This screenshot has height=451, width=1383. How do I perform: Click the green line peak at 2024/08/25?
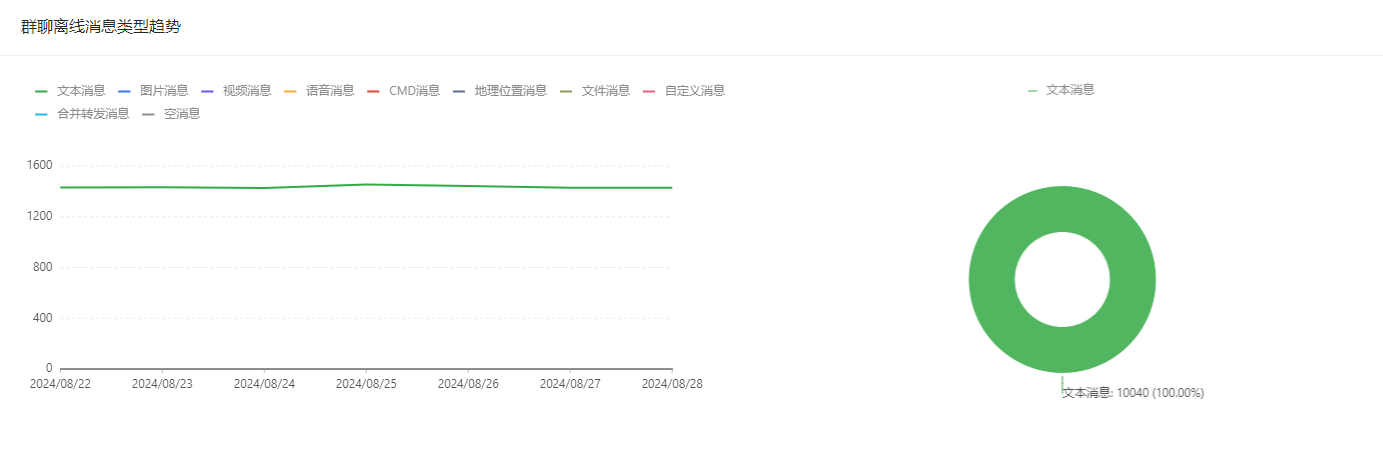(366, 184)
